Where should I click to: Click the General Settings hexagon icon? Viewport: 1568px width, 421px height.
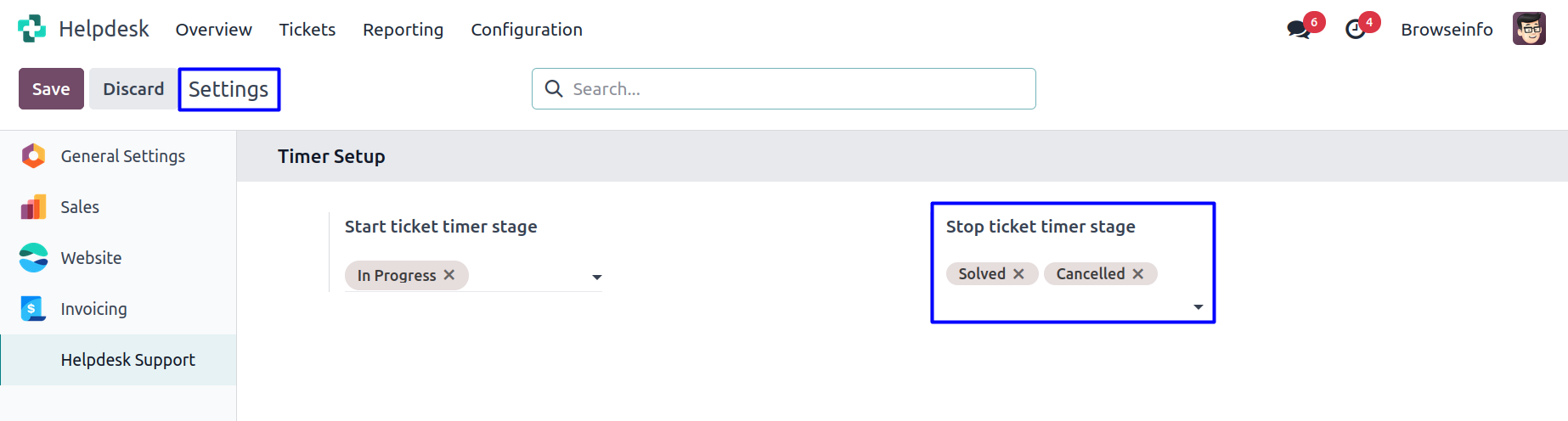pos(33,156)
